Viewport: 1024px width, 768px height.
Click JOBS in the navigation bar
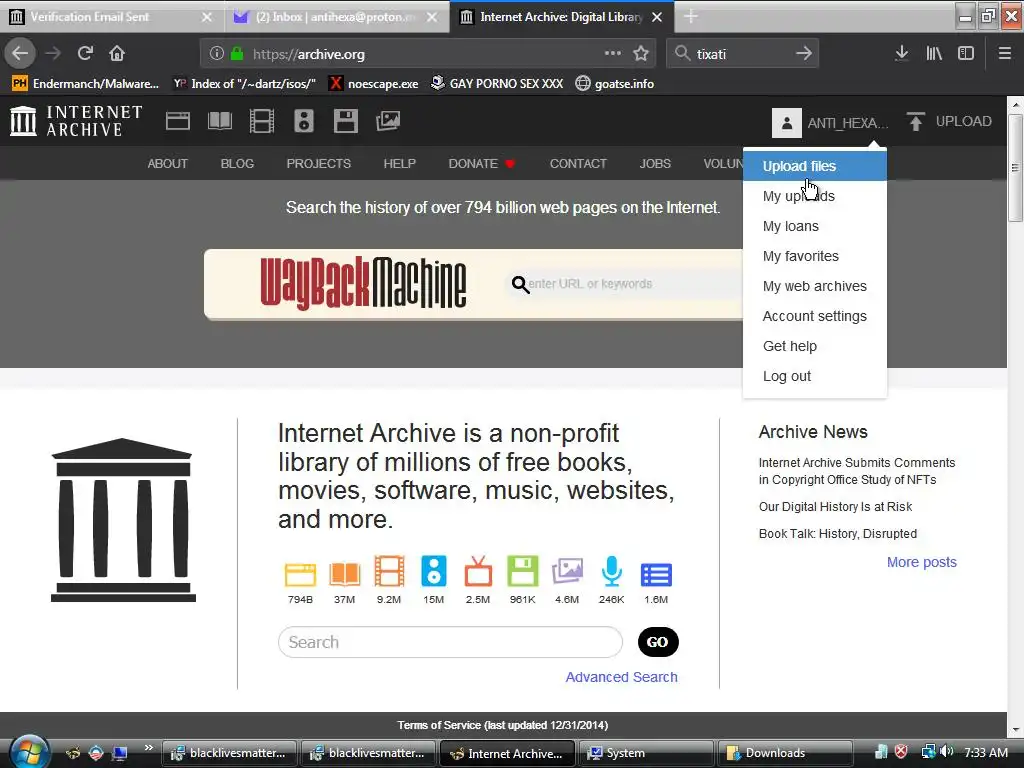point(655,163)
